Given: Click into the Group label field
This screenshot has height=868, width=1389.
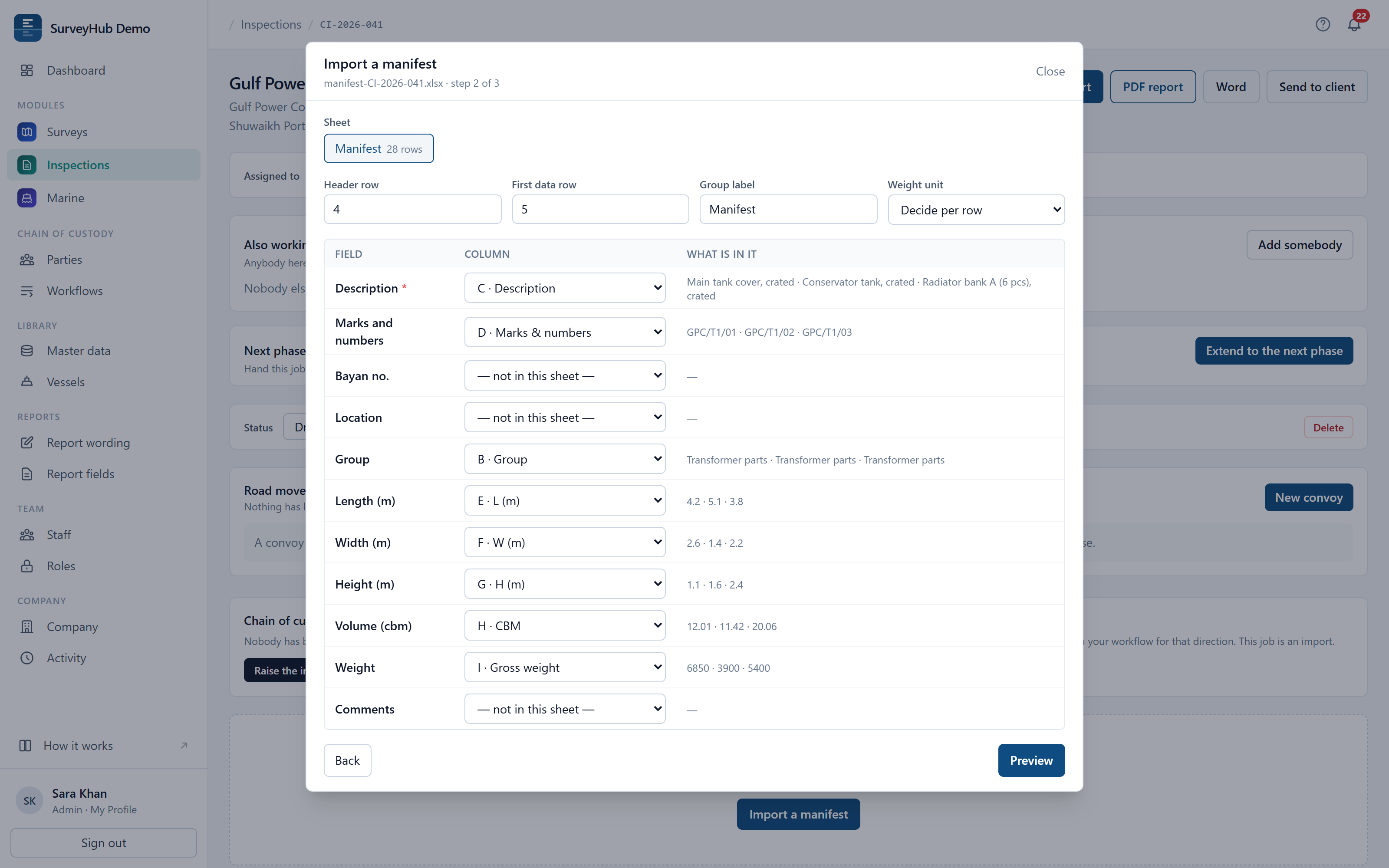Looking at the screenshot, I should 788,209.
